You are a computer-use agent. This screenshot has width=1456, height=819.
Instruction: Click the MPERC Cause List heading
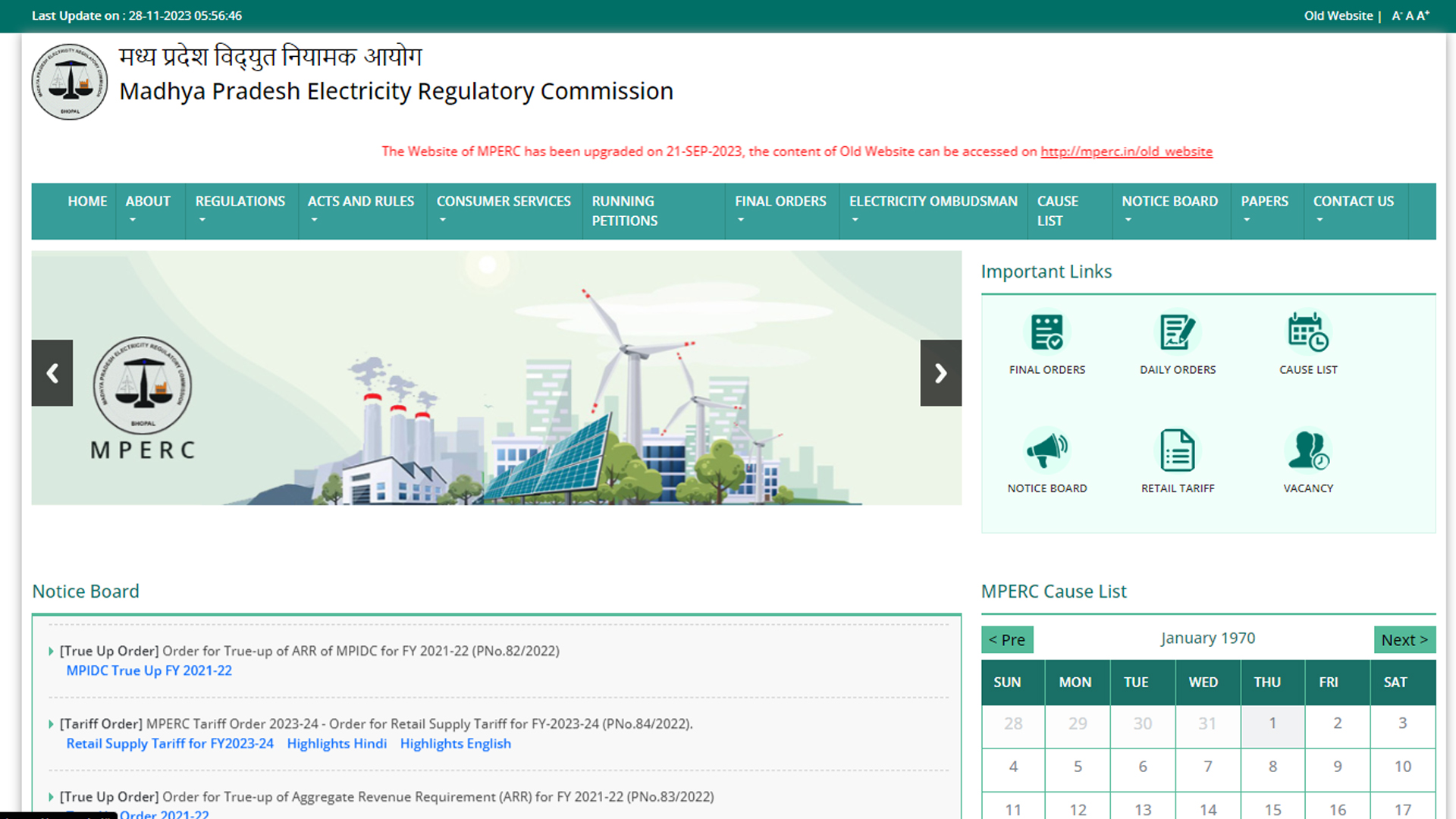coord(1054,591)
